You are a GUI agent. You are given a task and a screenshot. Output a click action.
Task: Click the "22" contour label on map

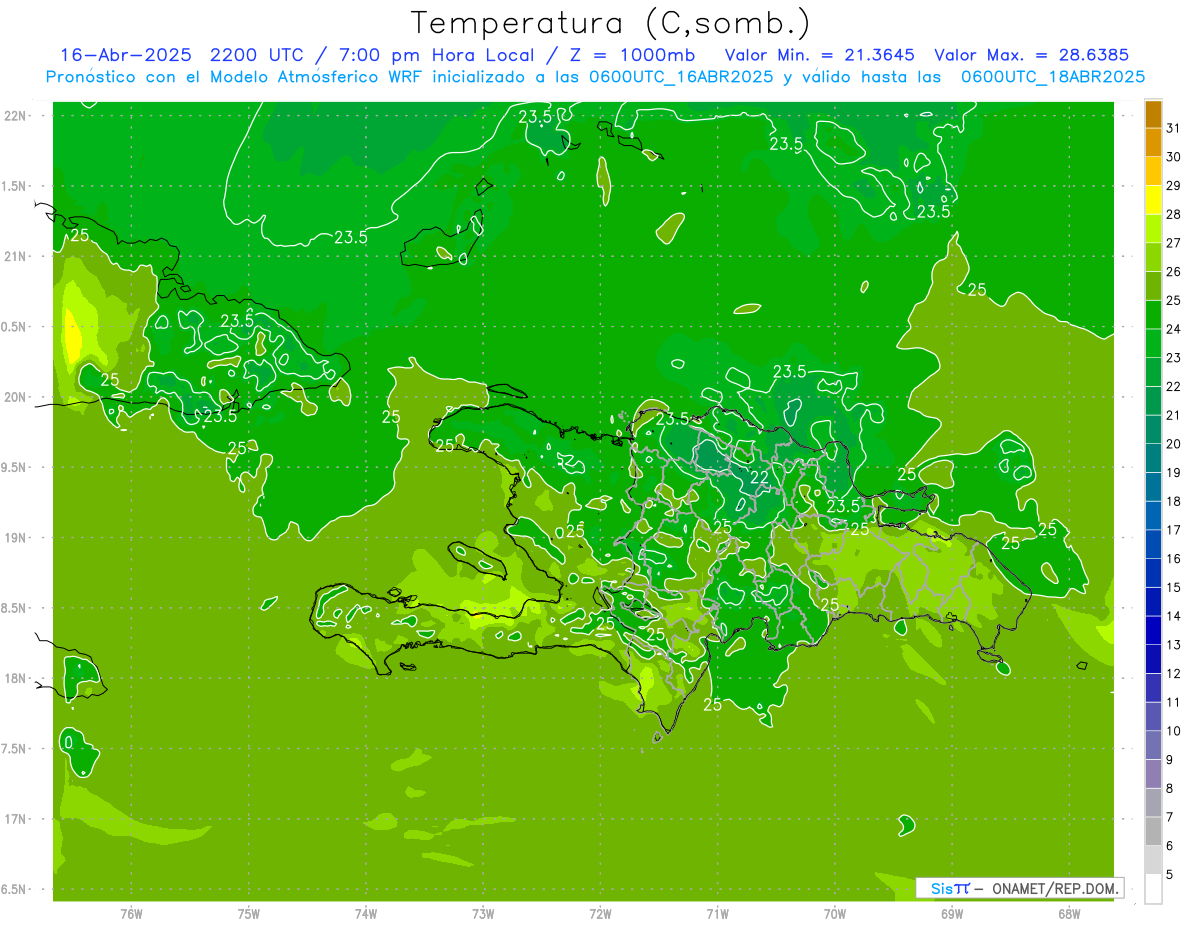click(760, 477)
